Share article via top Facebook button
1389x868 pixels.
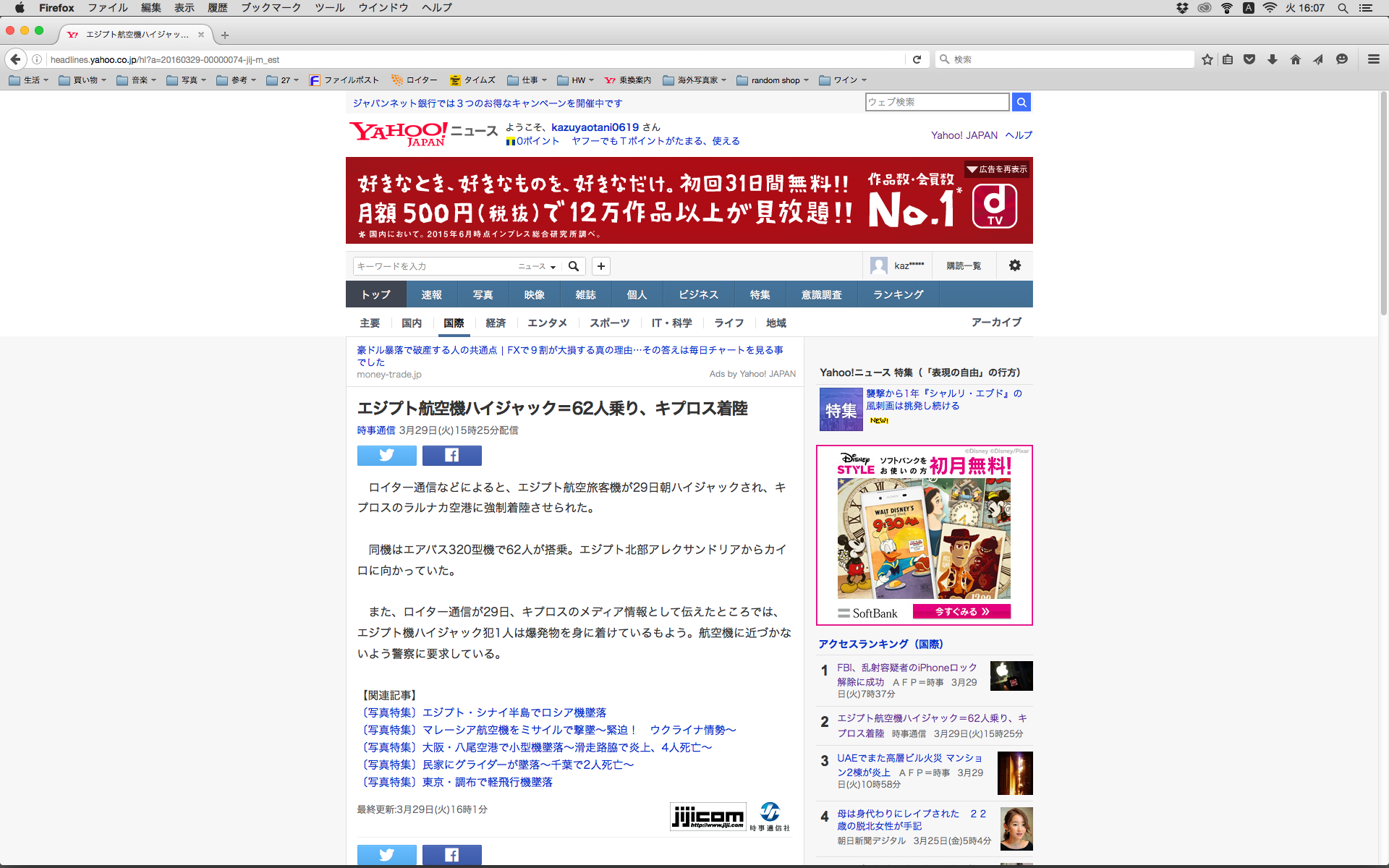(451, 455)
